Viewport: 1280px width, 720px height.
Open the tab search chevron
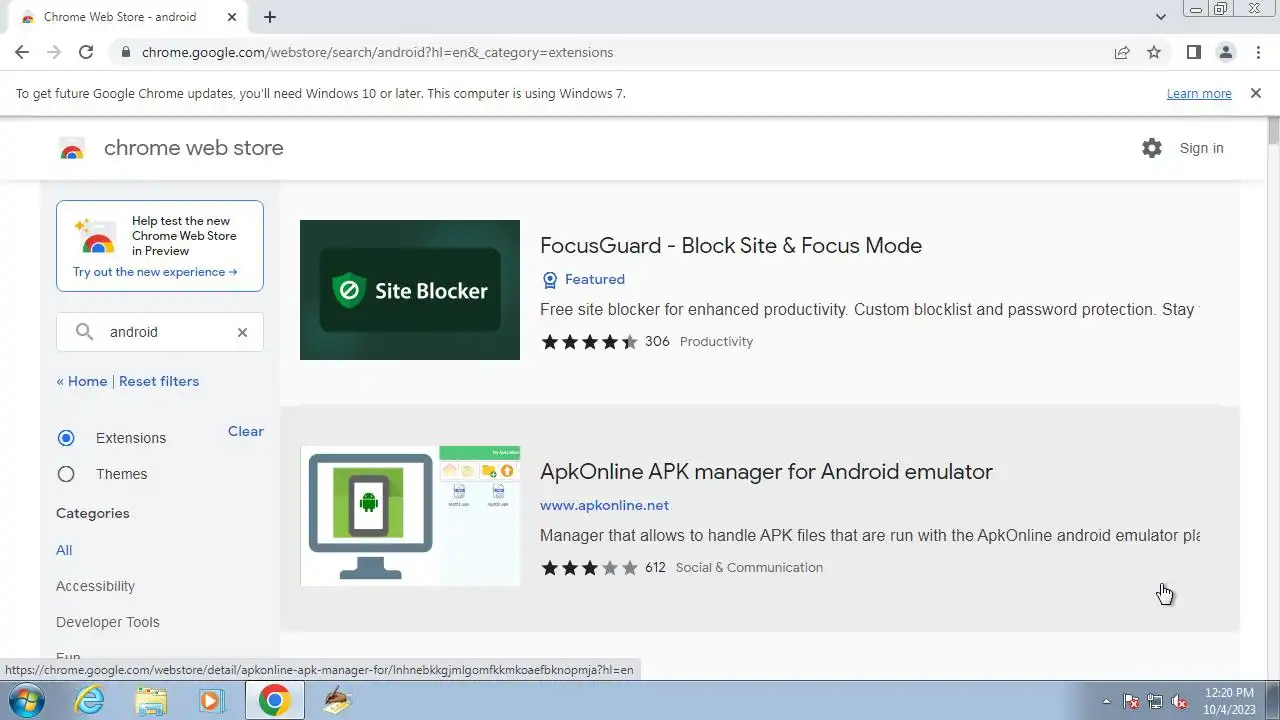click(x=1161, y=17)
